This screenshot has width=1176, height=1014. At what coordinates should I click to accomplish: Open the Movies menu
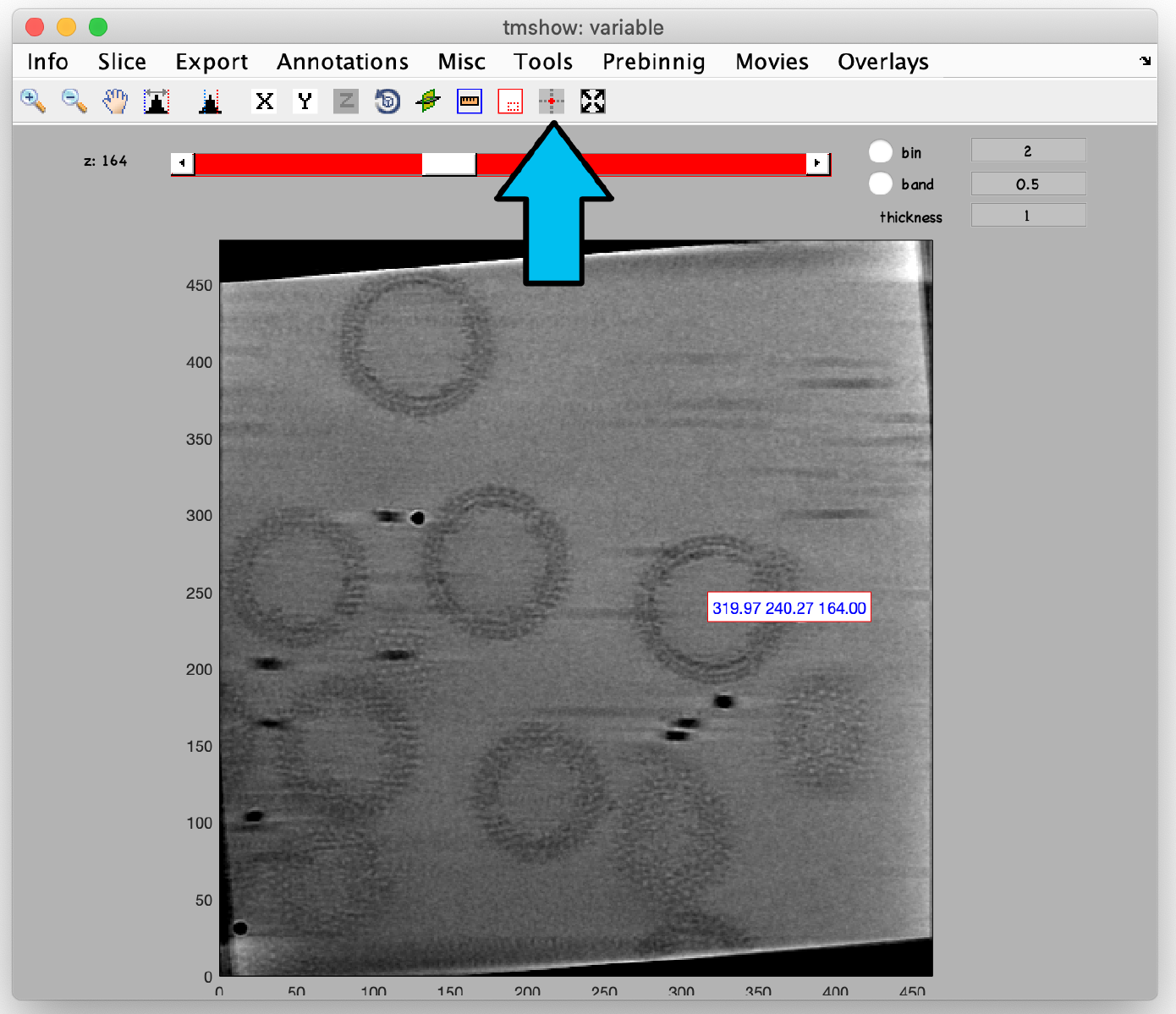point(771,61)
